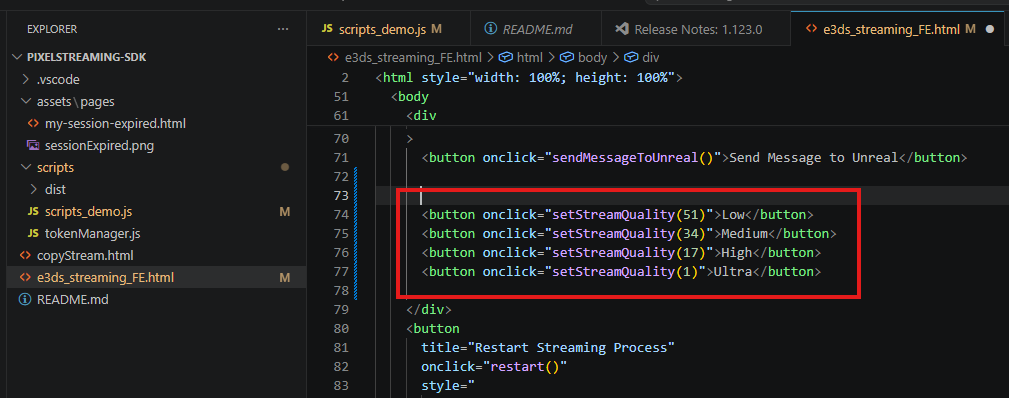Expand the .vscode folder
1009x398 pixels.
tap(26, 80)
